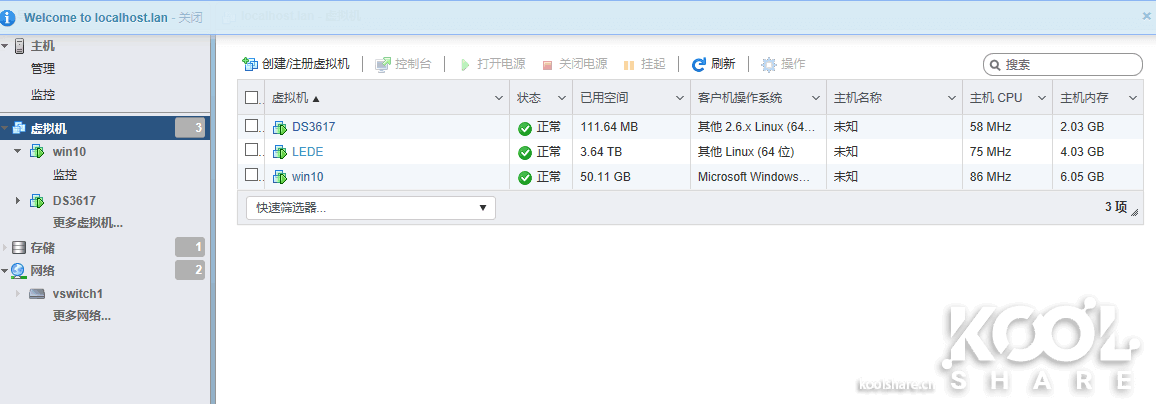
Task: Click into the search (搜索) field
Action: point(1070,64)
